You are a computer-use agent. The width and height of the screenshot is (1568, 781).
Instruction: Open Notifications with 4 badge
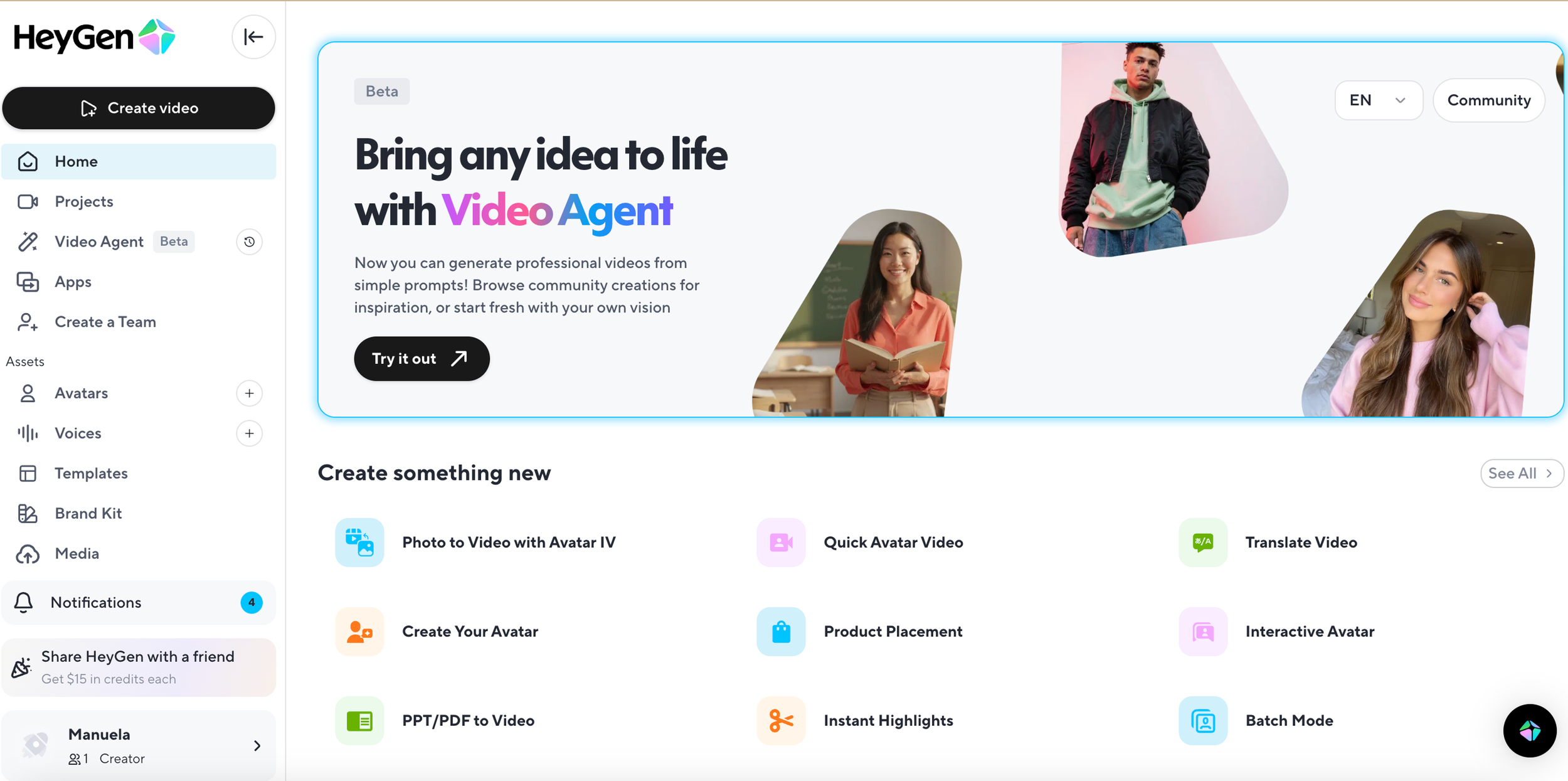pos(139,603)
